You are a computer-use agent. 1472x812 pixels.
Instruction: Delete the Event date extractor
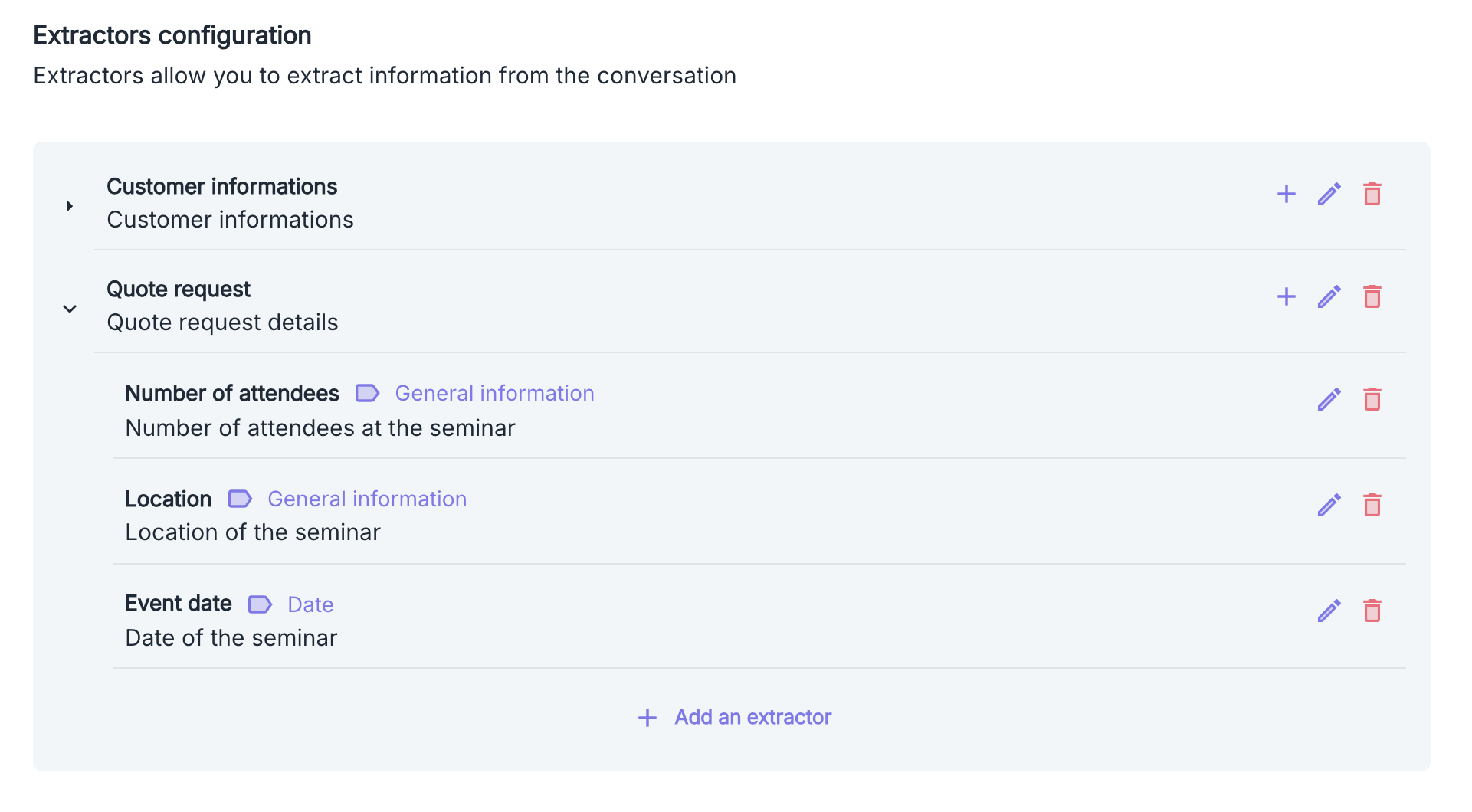[x=1372, y=611]
